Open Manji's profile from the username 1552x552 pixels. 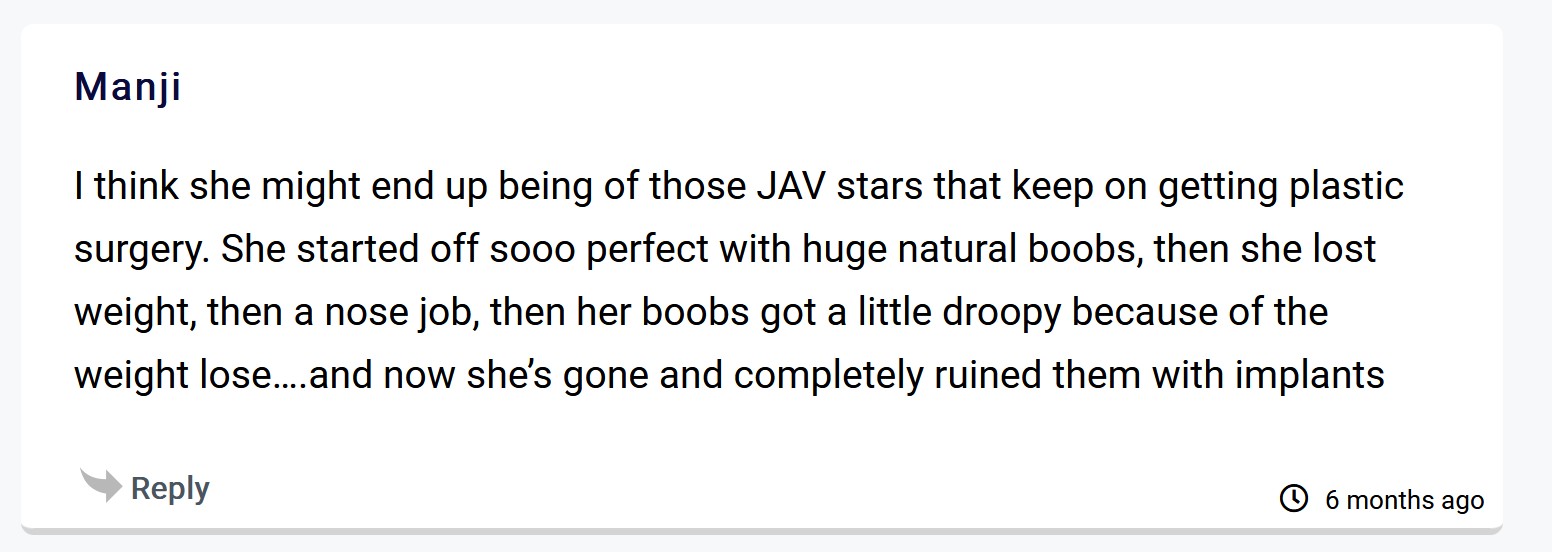pos(128,87)
